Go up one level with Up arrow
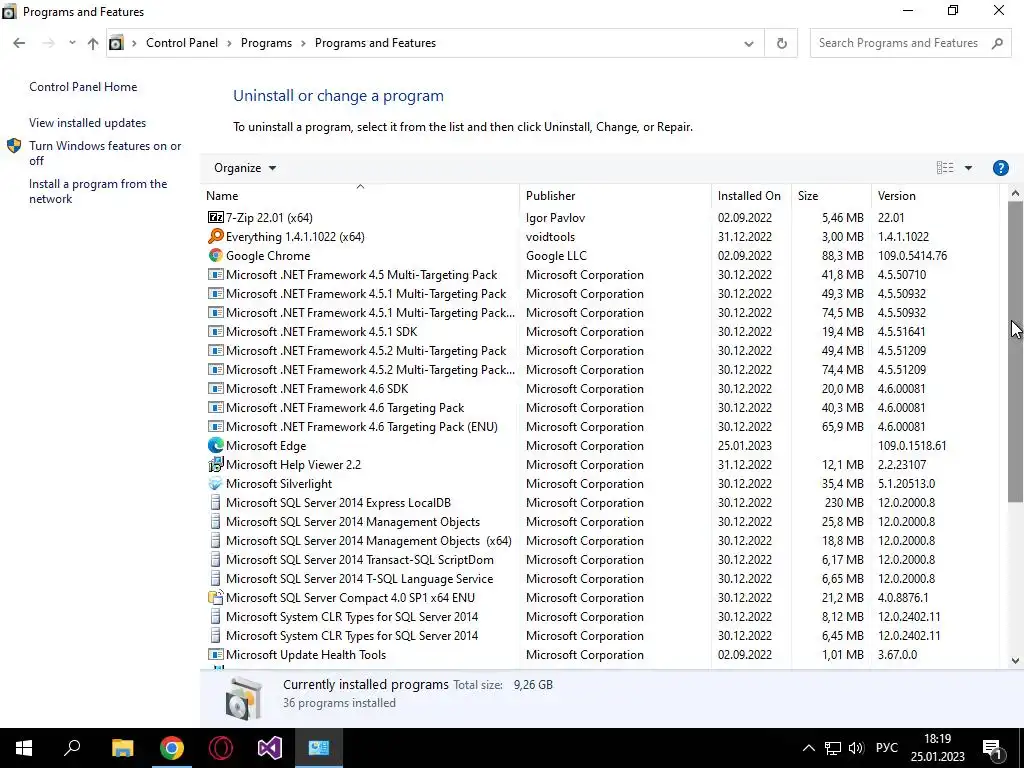 click(x=93, y=43)
